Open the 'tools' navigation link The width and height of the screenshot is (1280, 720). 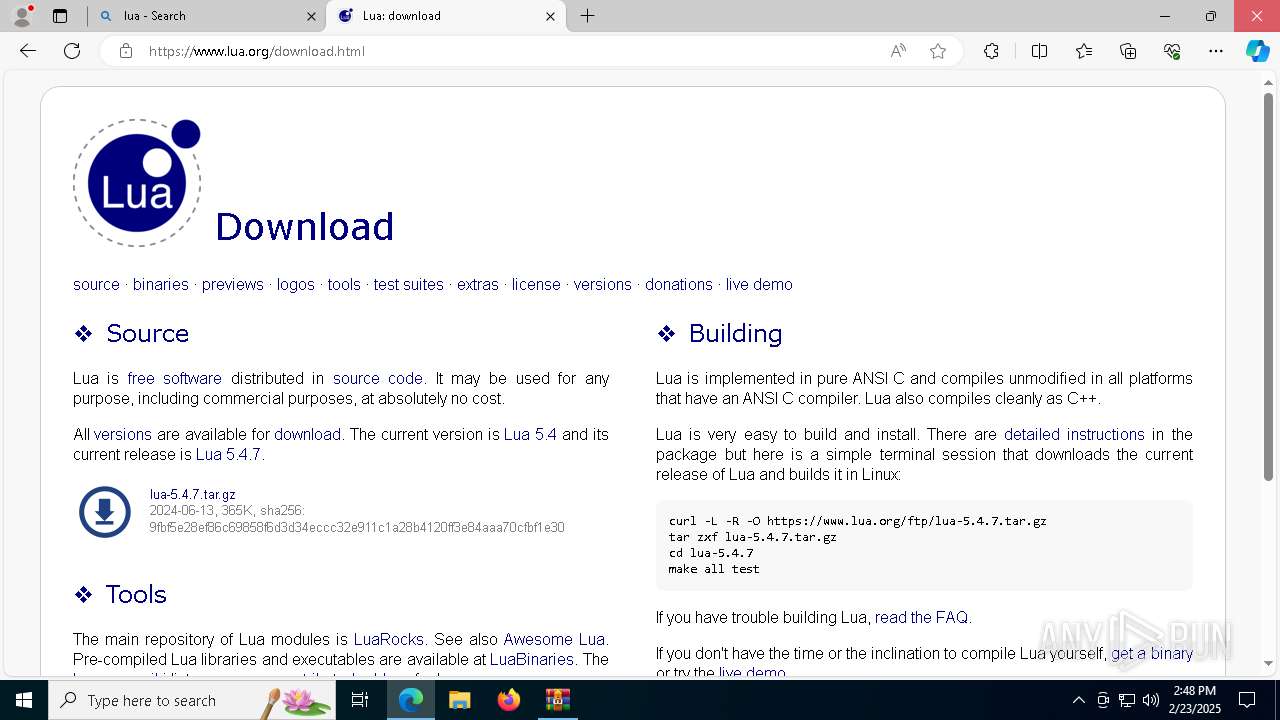pos(344,285)
